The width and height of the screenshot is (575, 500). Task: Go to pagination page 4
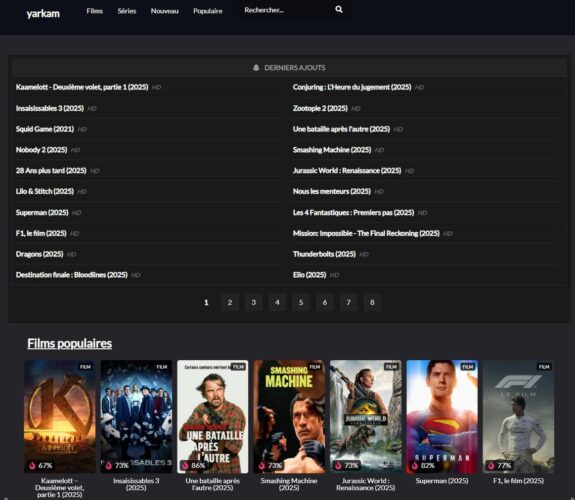(277, 303)
